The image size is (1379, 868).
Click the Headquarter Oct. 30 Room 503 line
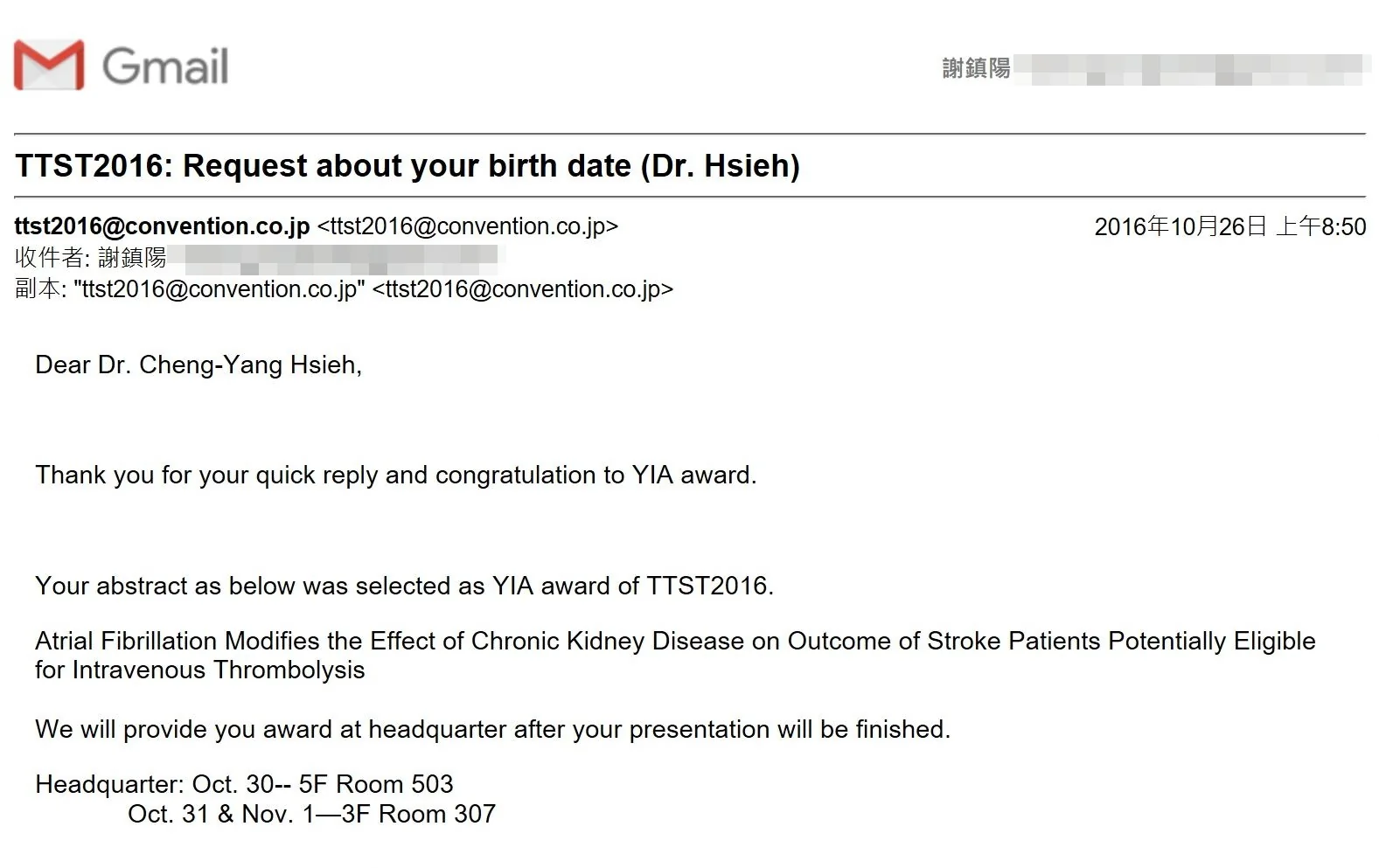tap(244, 784)
